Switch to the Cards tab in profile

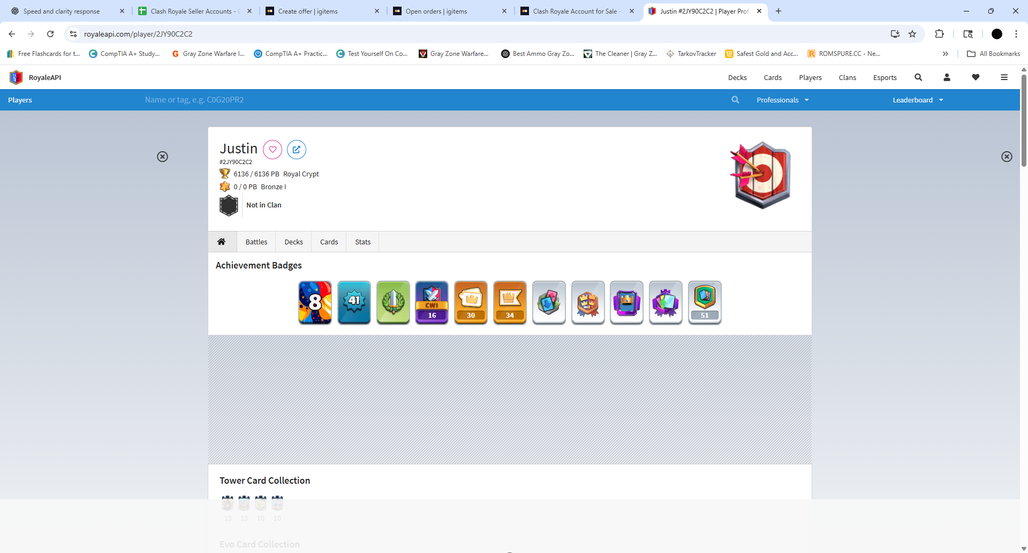pos(329,242)
